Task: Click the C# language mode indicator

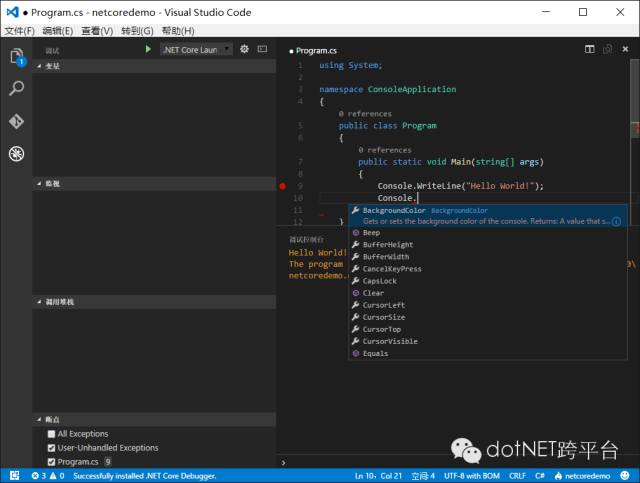Action: 540,476
